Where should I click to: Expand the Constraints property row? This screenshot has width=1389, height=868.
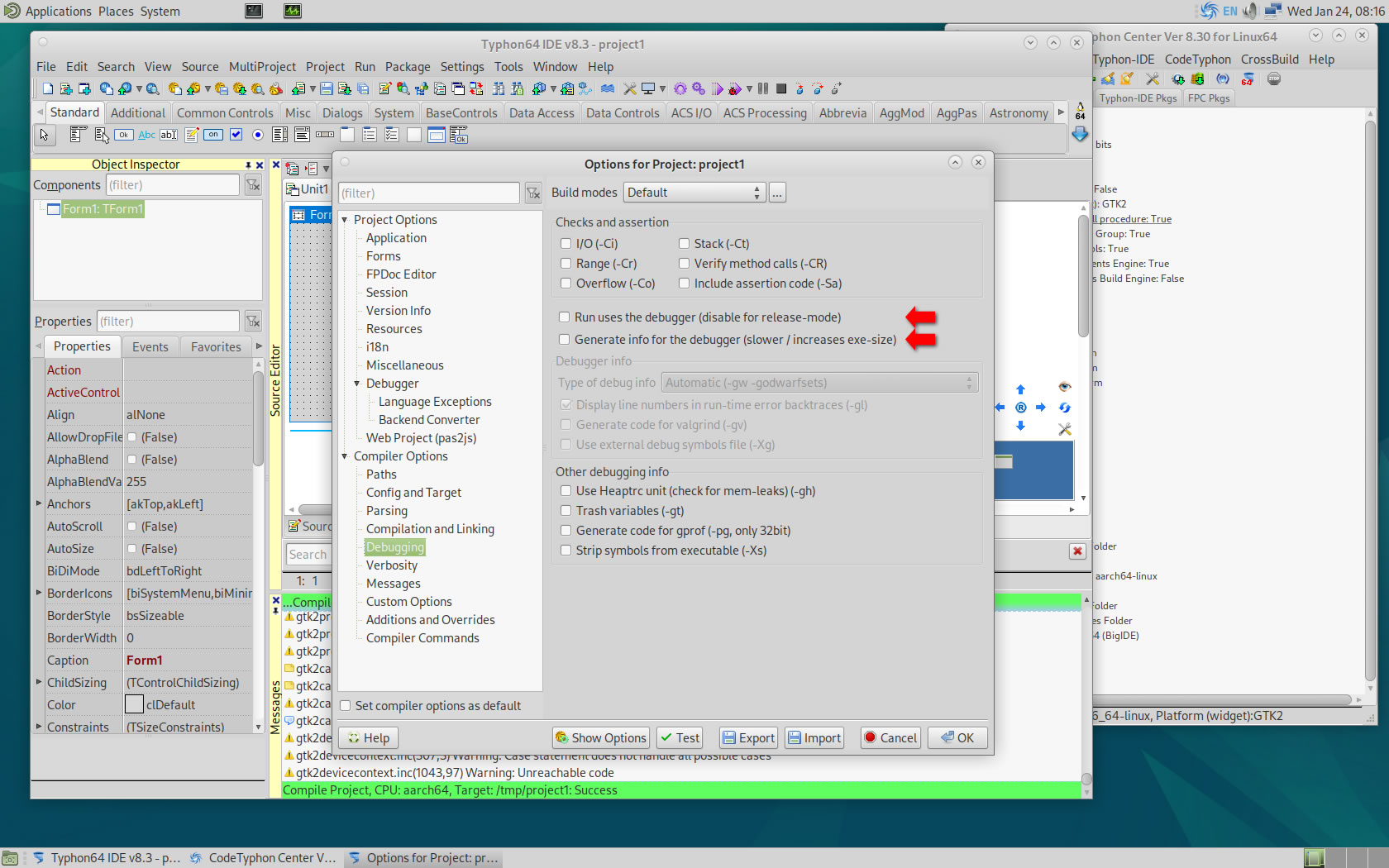click(39, 727)
